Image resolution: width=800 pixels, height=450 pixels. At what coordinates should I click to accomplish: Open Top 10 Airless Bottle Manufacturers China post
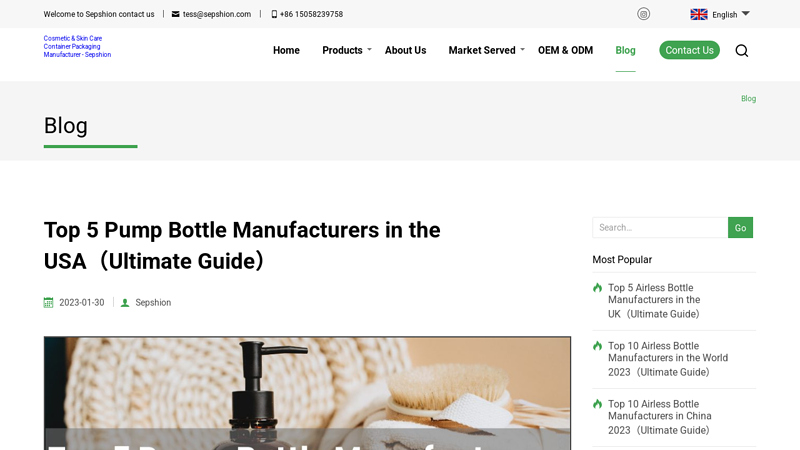(660, 417)
